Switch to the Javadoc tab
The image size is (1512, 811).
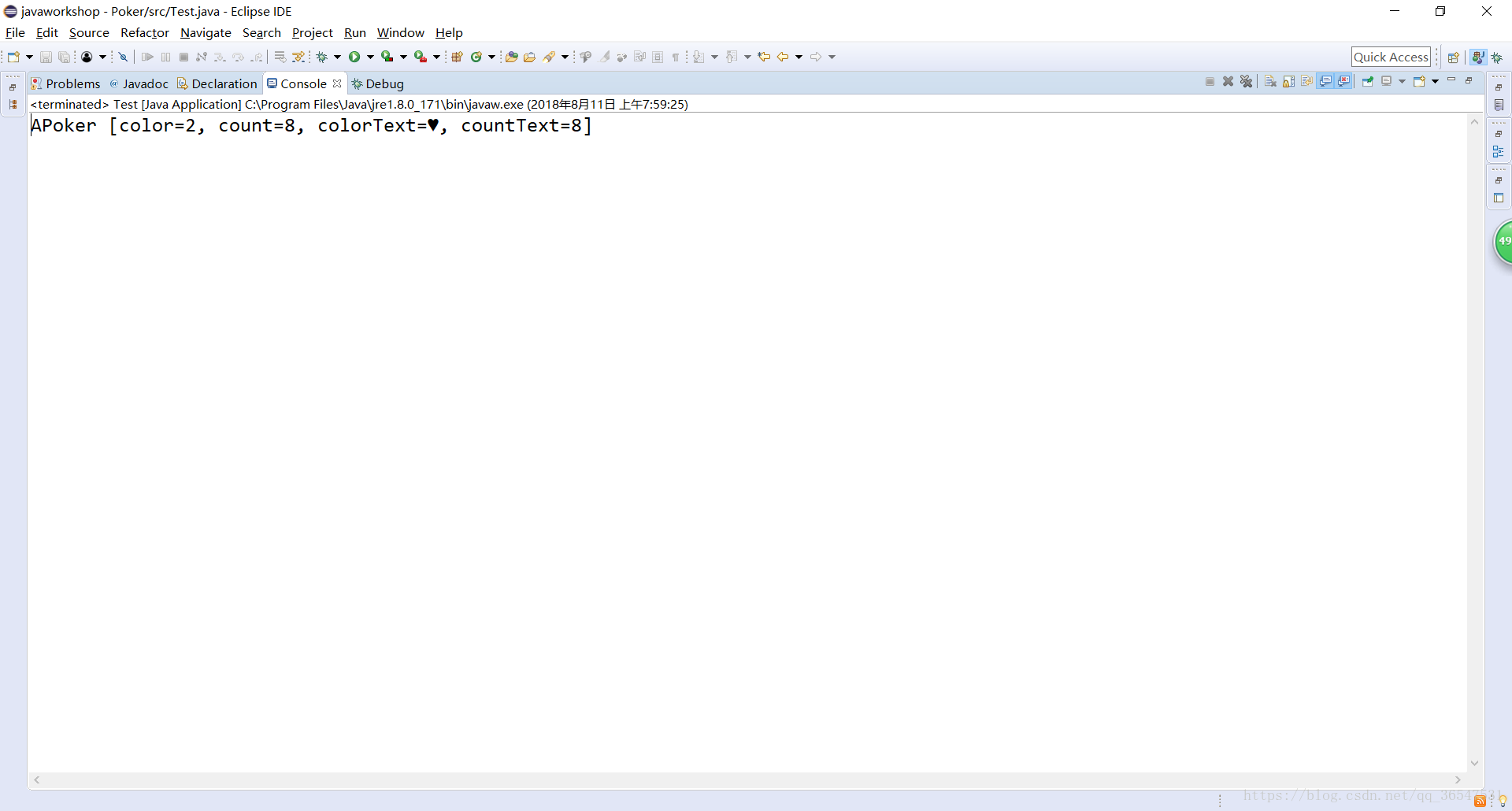tap(139, 83)
